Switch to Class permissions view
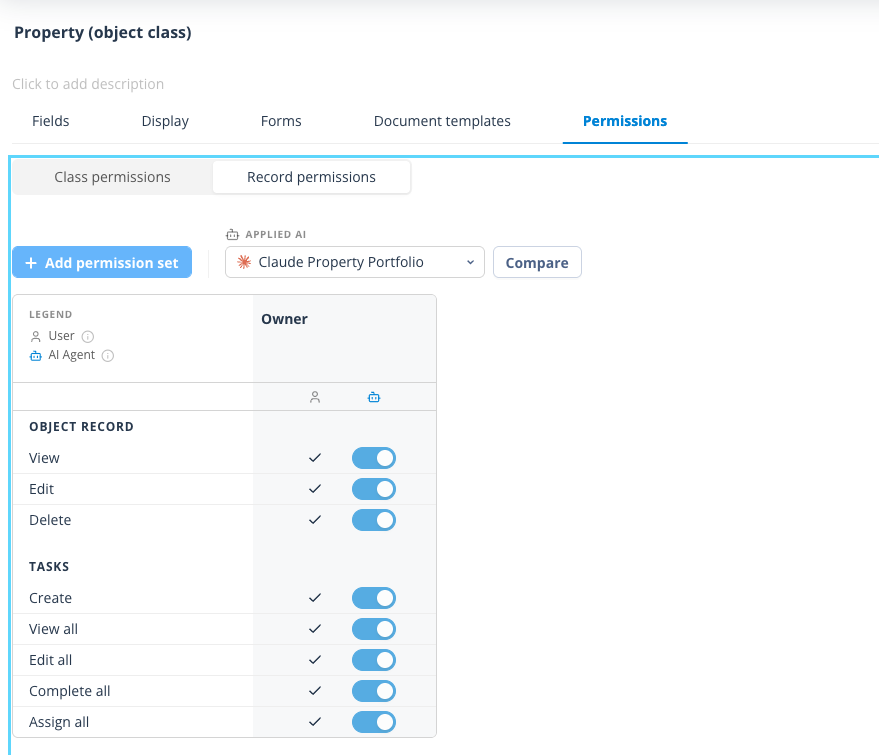This screenshot has width=879, height=755. (x=112, y=177)
